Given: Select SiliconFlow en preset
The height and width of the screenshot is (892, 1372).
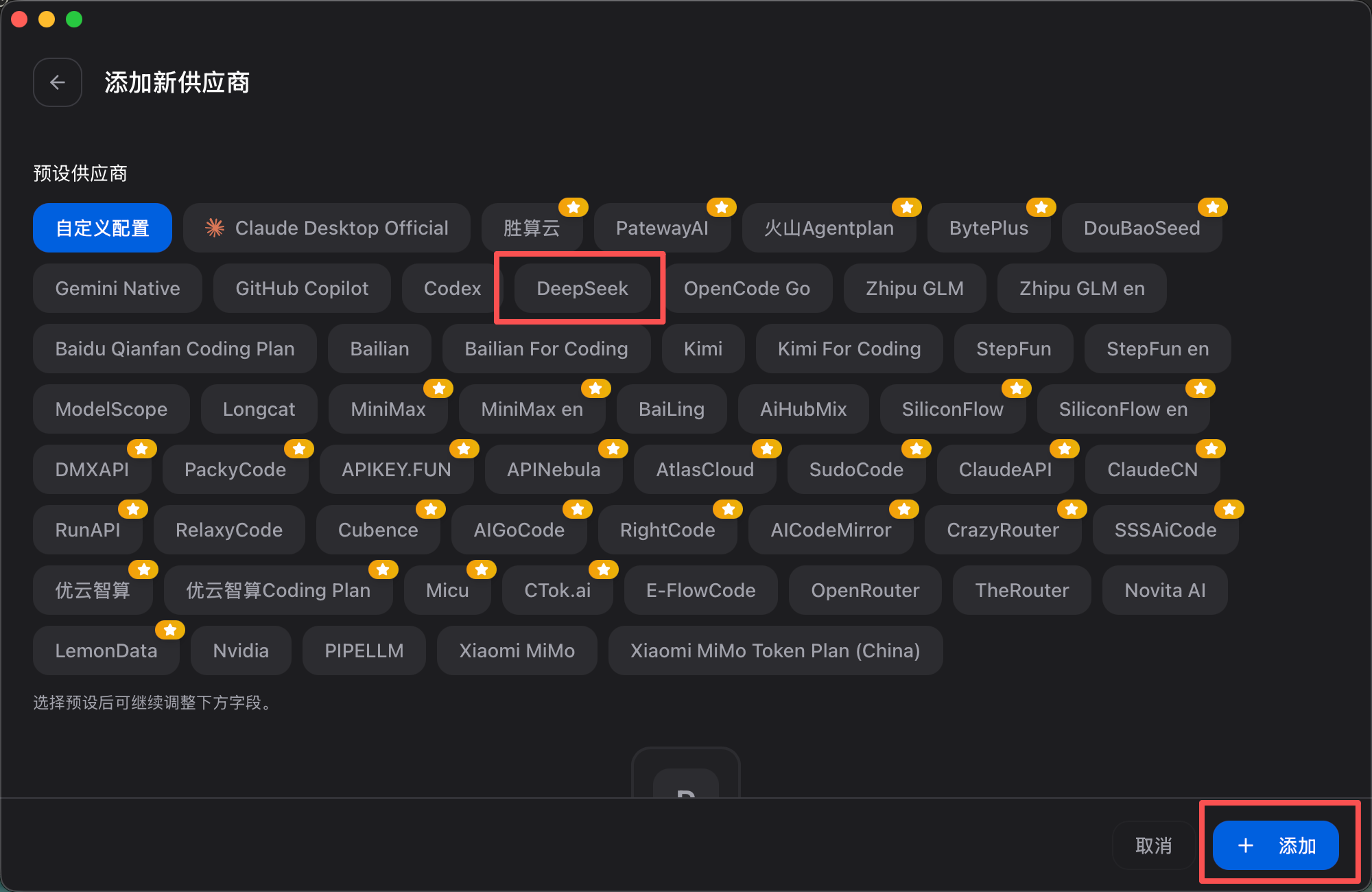Looking at the screenshot, I should (x=1123, y=409).
